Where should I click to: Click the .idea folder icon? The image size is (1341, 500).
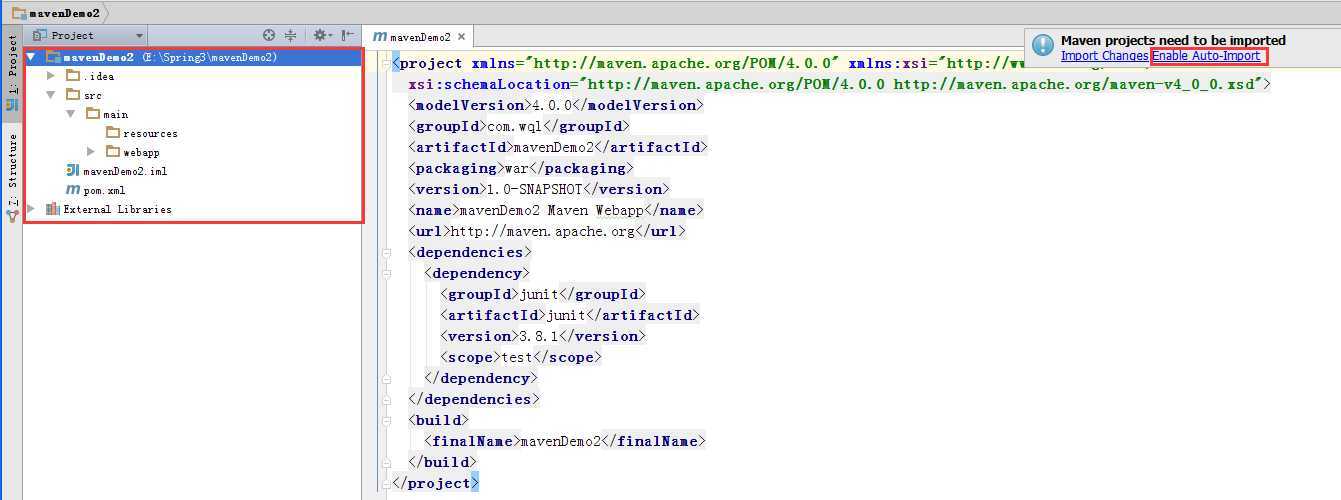(73, 76)
